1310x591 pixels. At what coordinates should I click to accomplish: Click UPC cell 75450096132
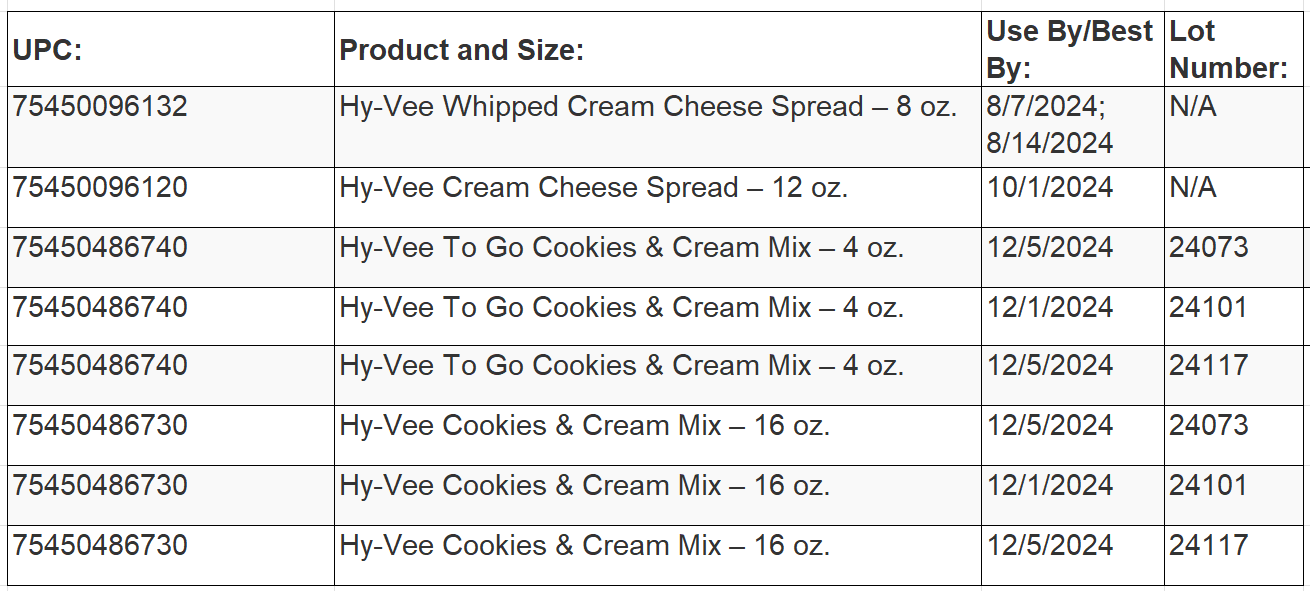click(100, 107)
